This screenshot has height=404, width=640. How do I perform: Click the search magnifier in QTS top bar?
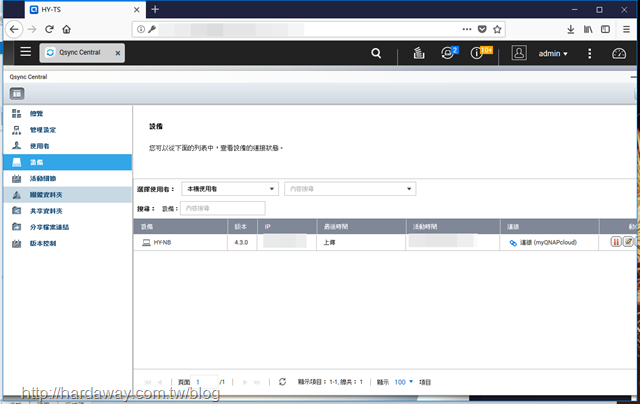pos(376,53)
